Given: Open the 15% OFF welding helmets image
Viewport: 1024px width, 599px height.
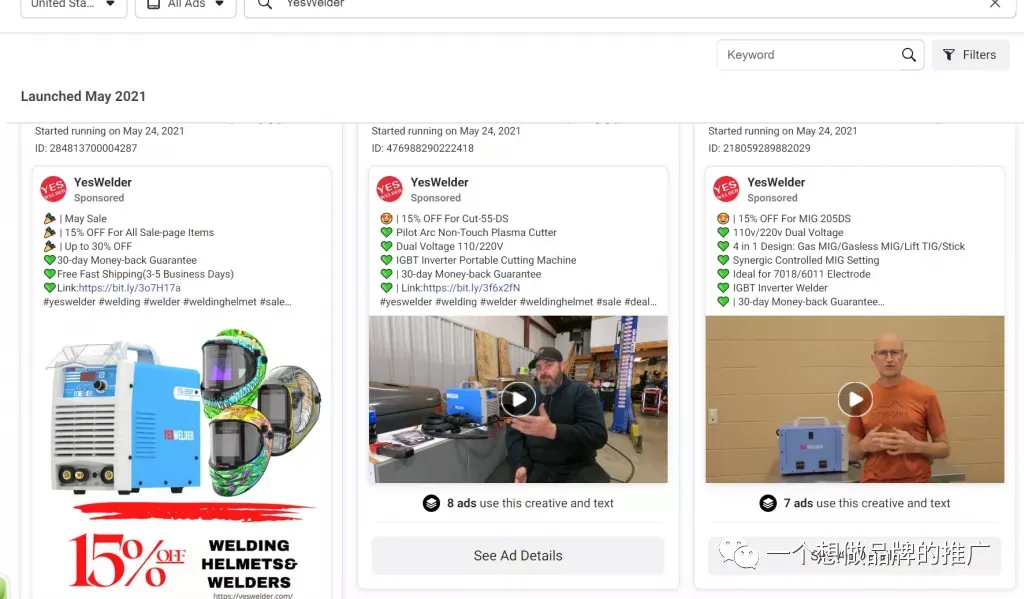Looking at the screenshot, I should pos(182,457).
